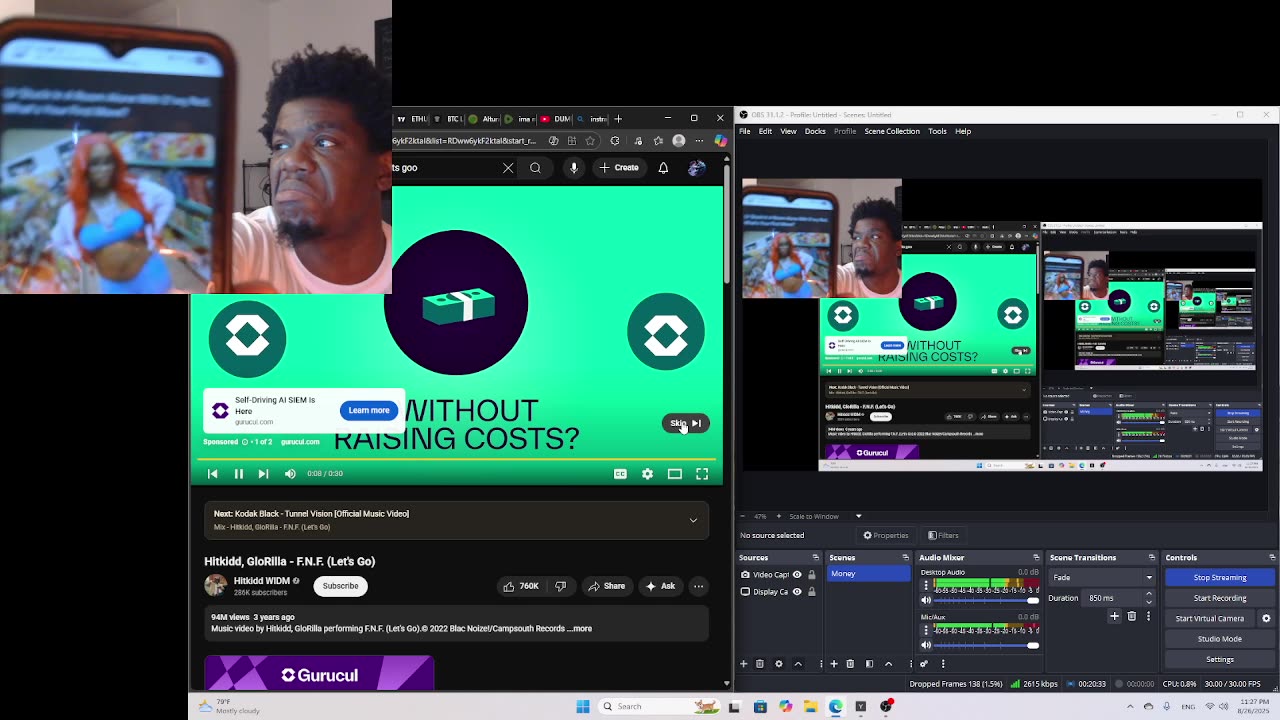Open YouTube notifications bell

point(663,168)
